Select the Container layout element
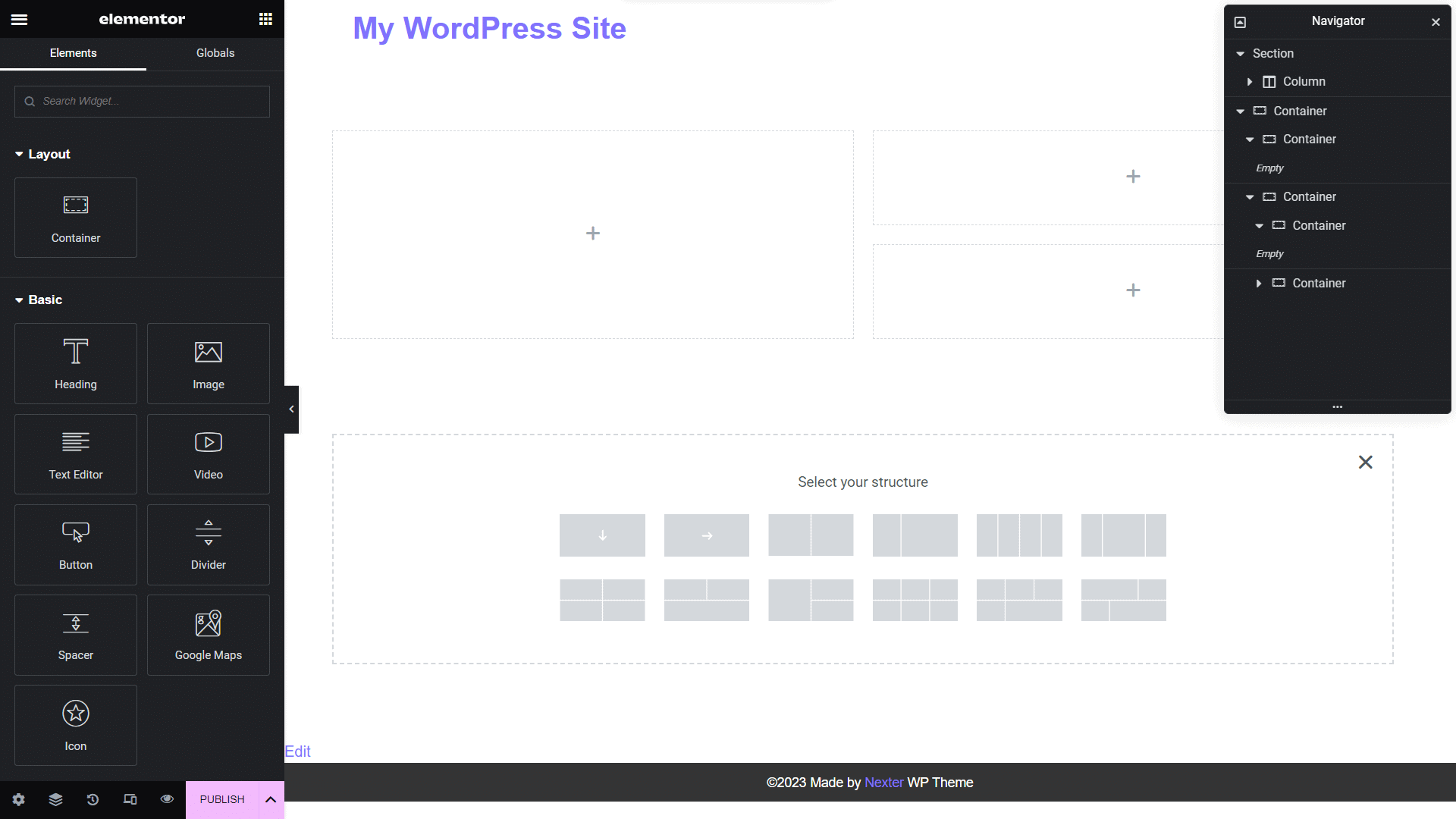1456x819 pixels. [75, 218]
